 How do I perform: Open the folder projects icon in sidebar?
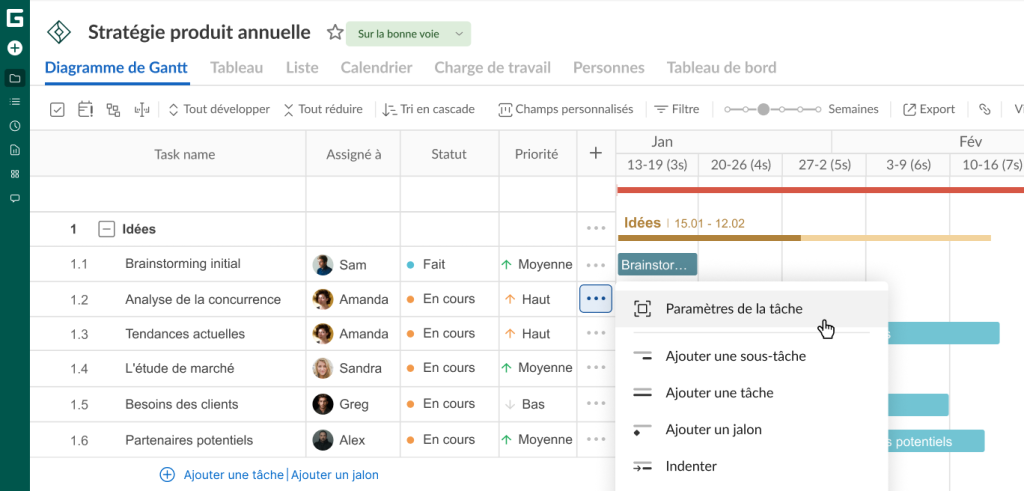pyautogui.click(x=15, y=78)
